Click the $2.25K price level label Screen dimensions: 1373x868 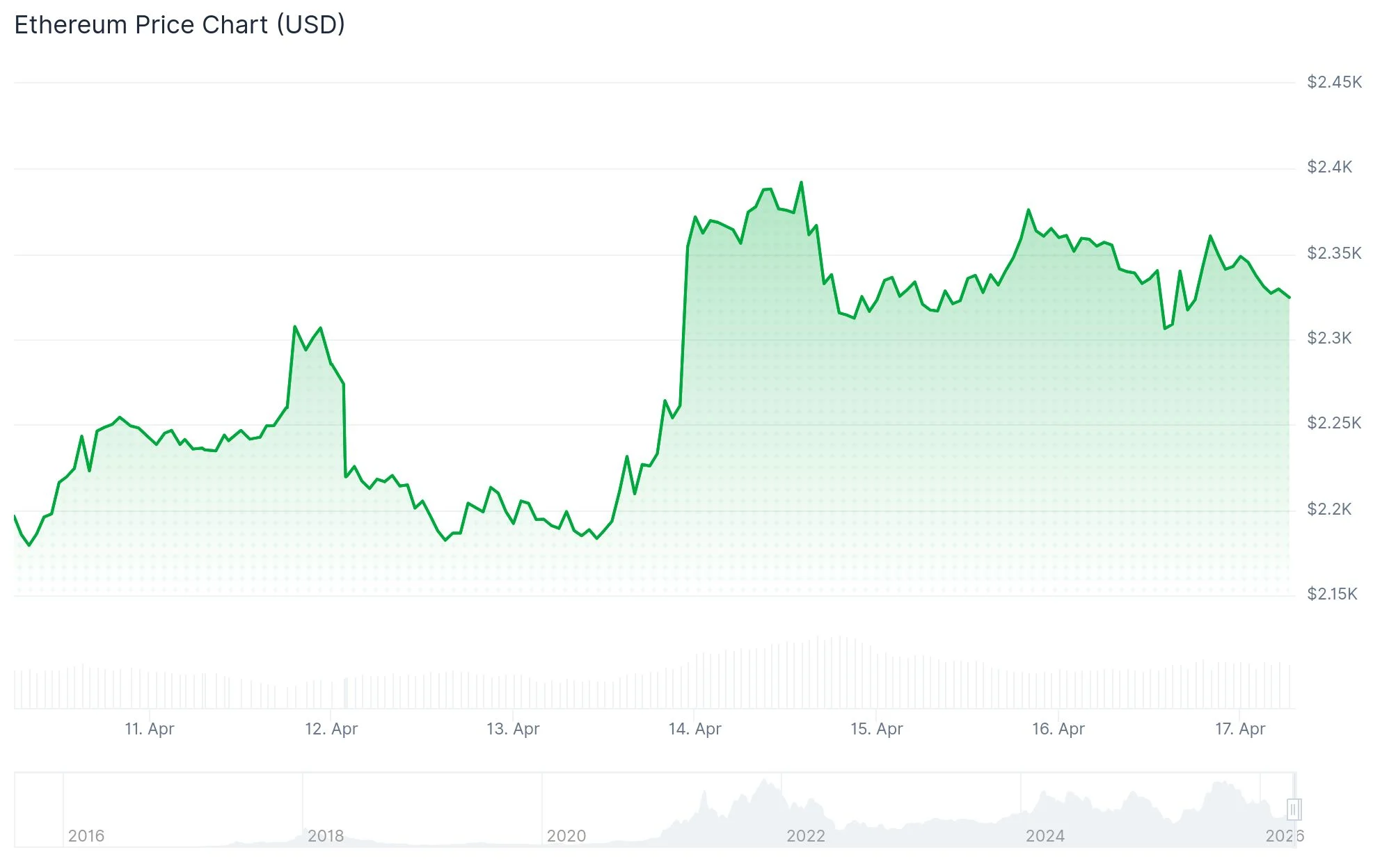point(1334,423)
